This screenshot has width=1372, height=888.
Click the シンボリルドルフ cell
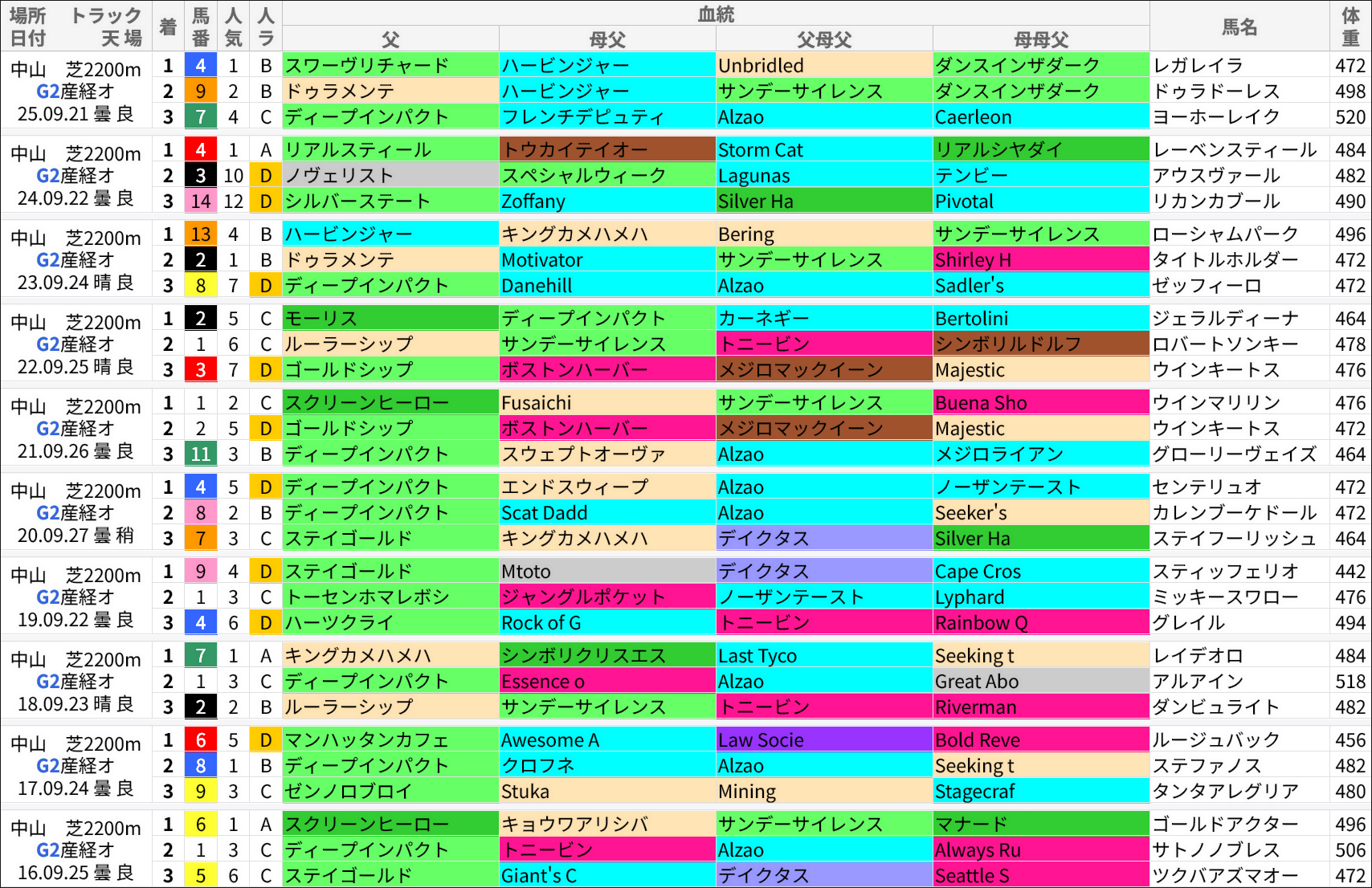(1041, 344)
